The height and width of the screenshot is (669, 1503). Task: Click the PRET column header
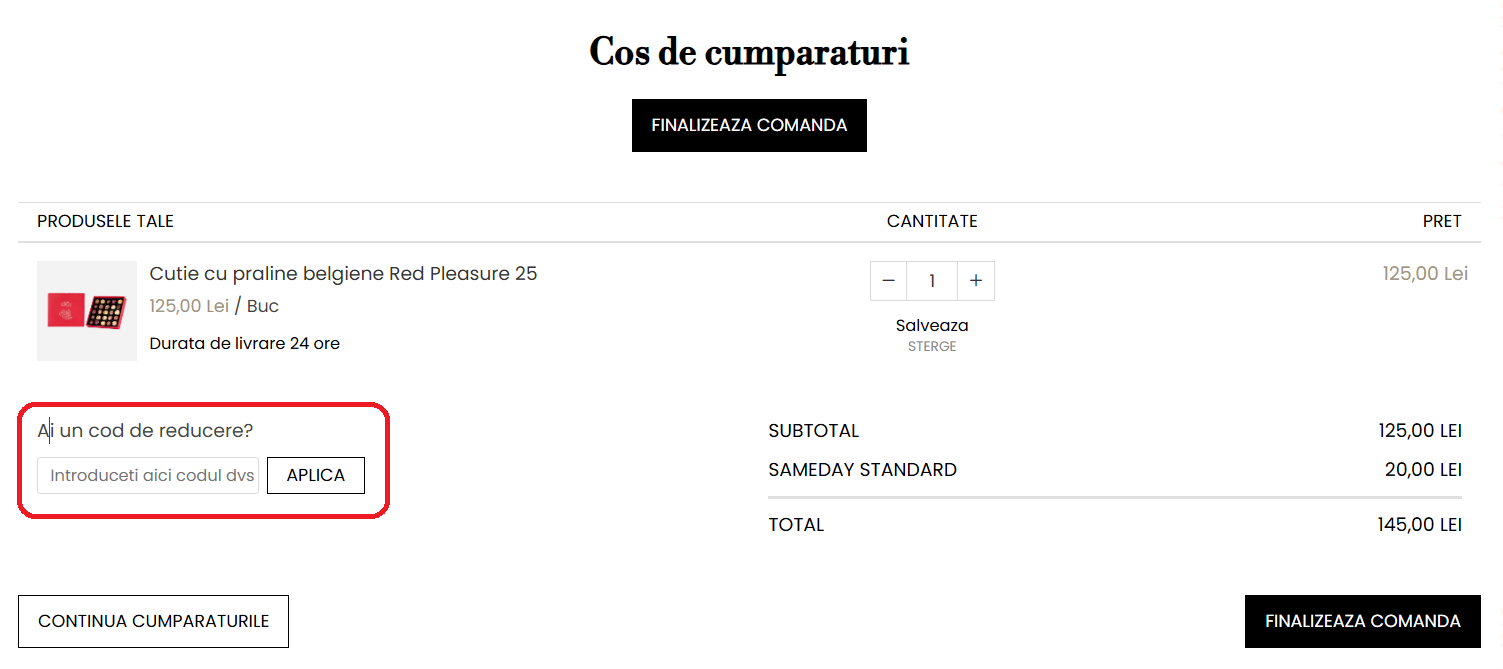1442,221
